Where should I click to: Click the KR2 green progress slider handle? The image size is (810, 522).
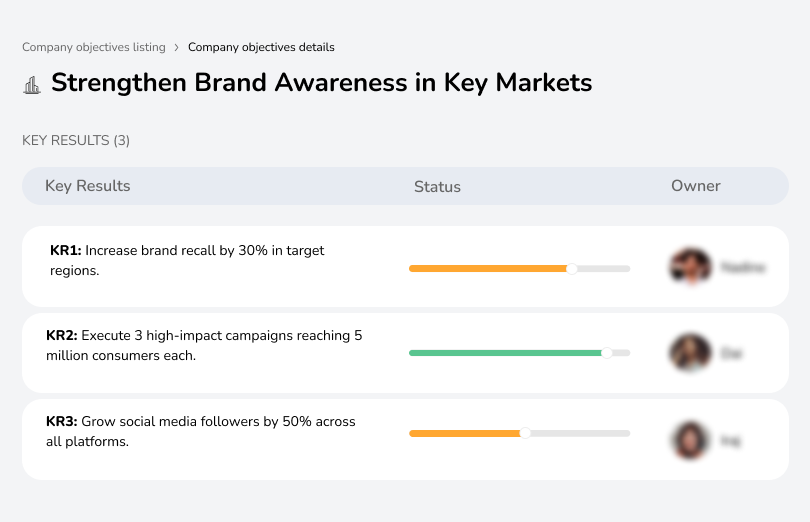606,353
